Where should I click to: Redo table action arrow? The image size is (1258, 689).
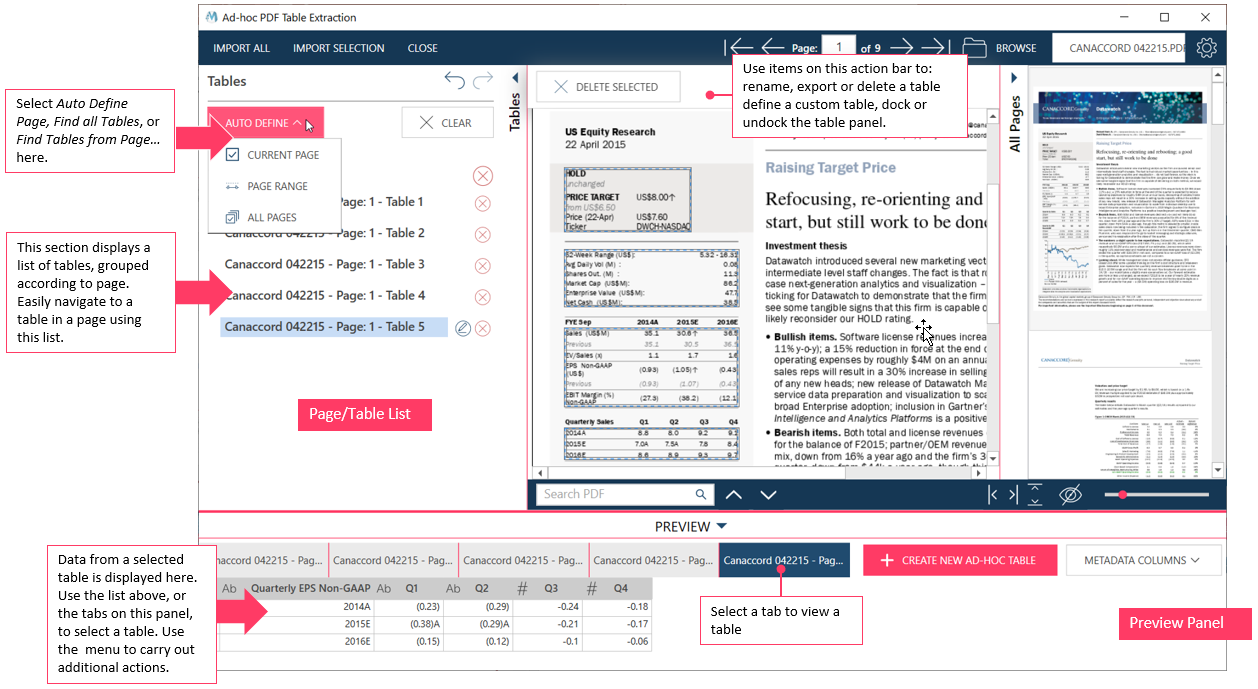(x=483, y=81)
